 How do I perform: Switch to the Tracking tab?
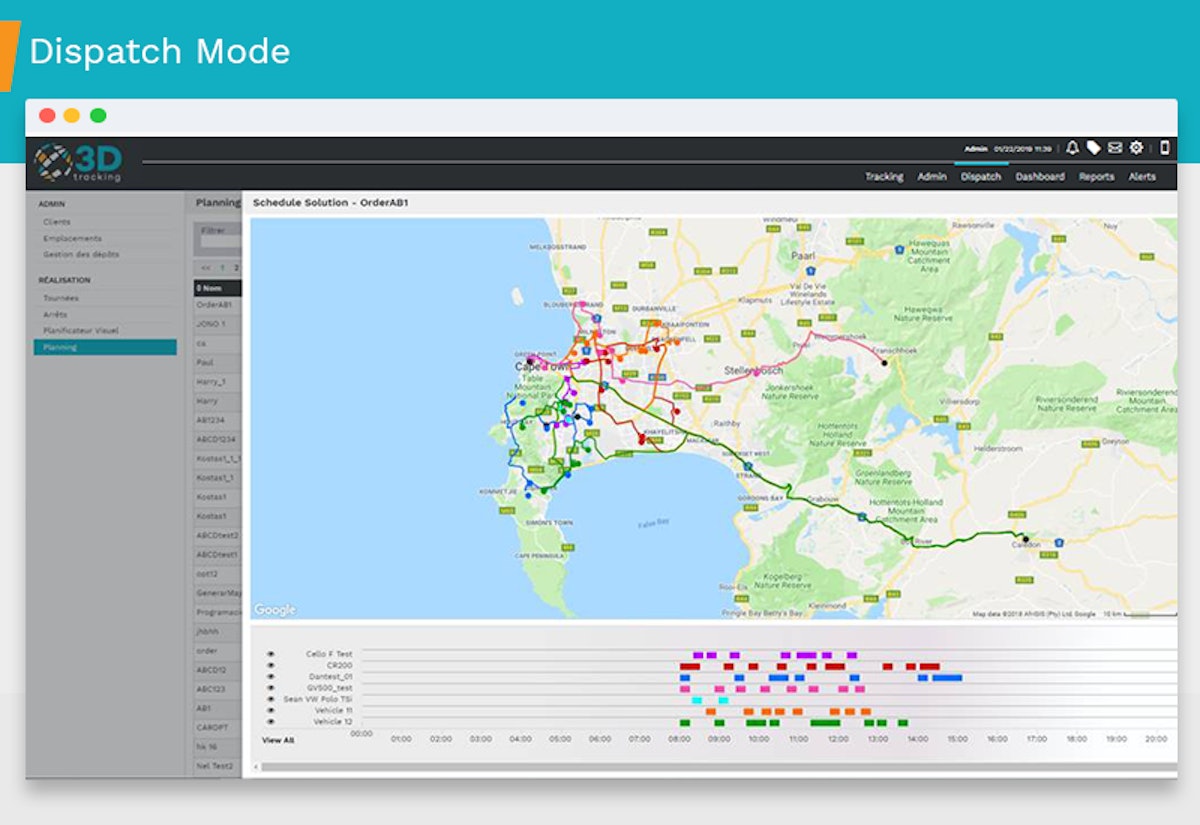(886, 176)
